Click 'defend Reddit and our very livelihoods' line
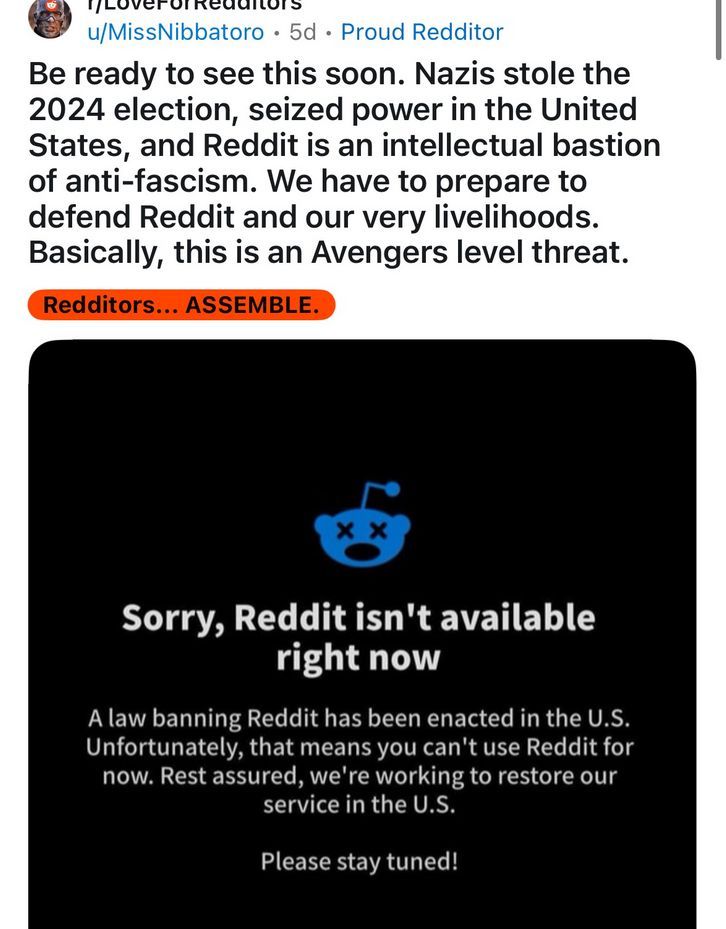This screenshot has height=929, width=726. pyautogui.click(x=314, y=217)
